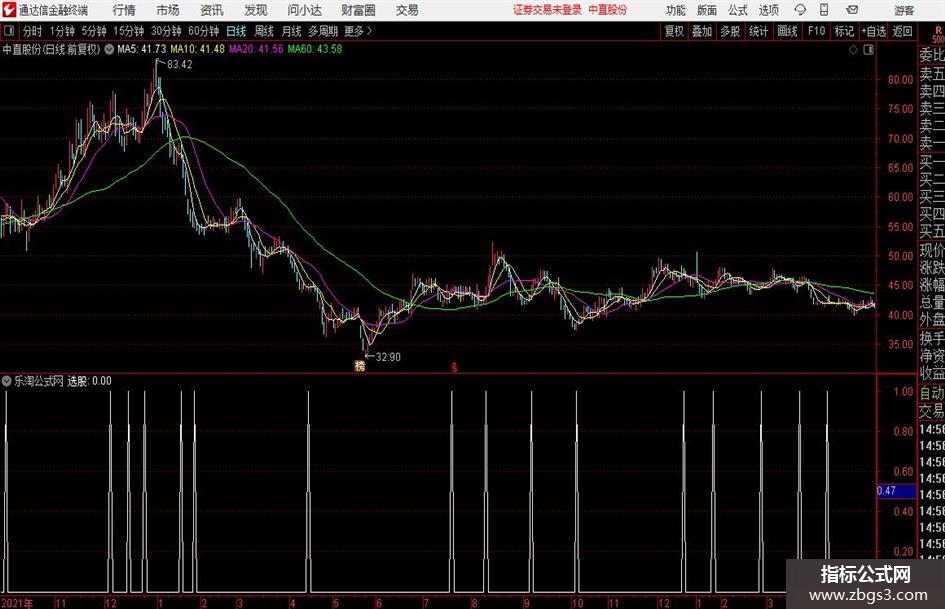Click the 0.47 highlighted axis value

click(x=887, y=491)
